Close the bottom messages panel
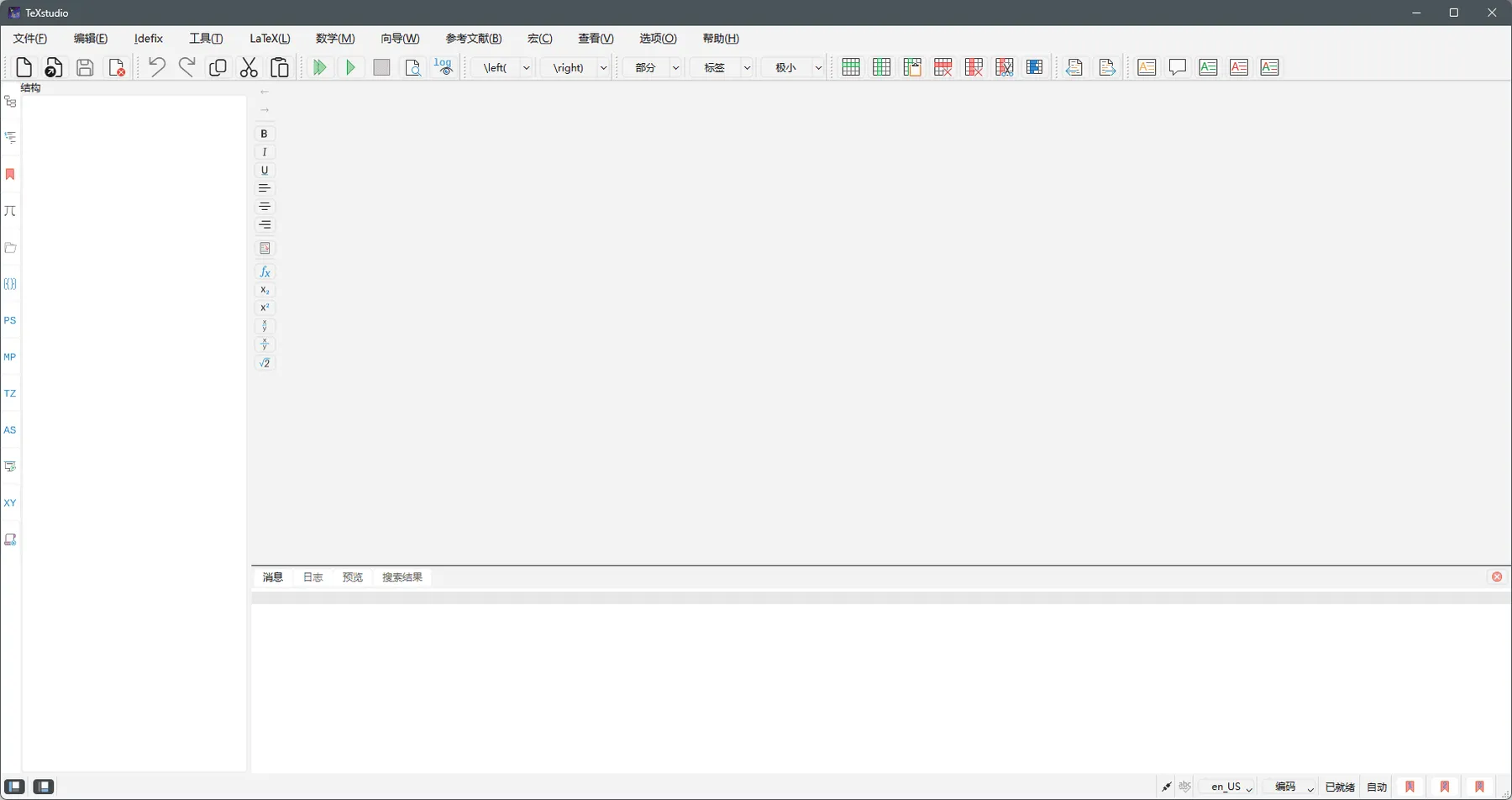Viewport: 1512px width, 800px height. 1497,576
